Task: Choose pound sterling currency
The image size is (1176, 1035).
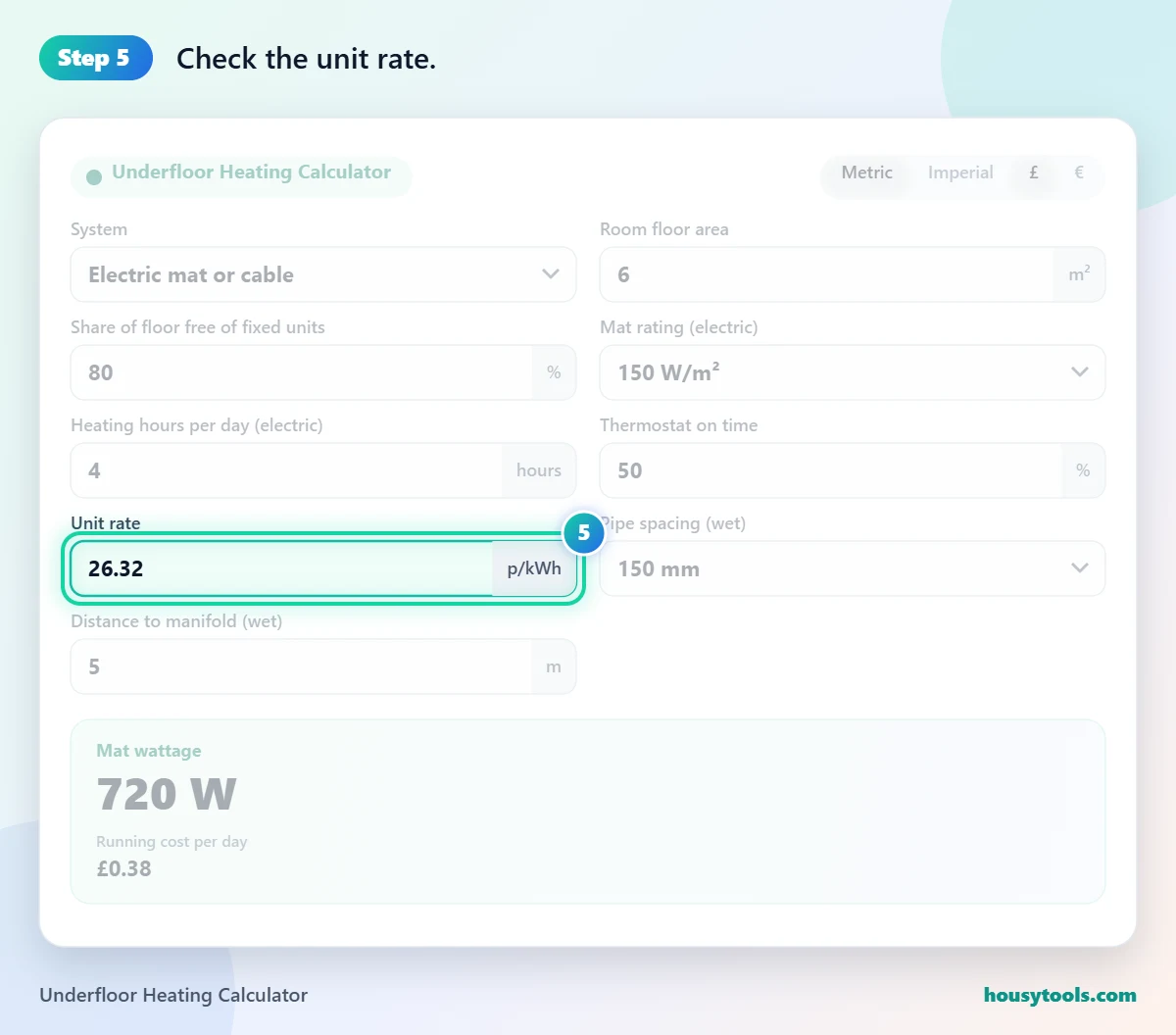Action: 1034,172
